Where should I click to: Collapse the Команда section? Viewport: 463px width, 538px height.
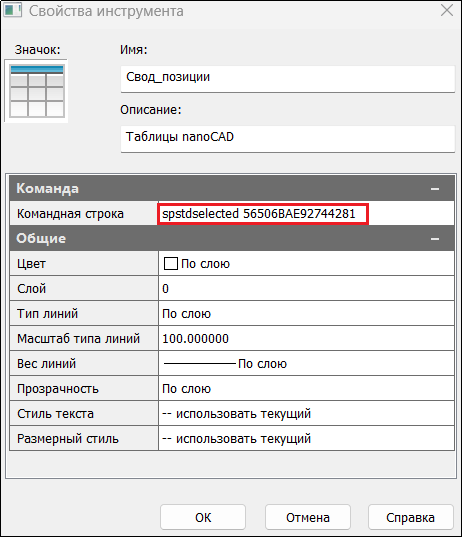tap(435, 189)
